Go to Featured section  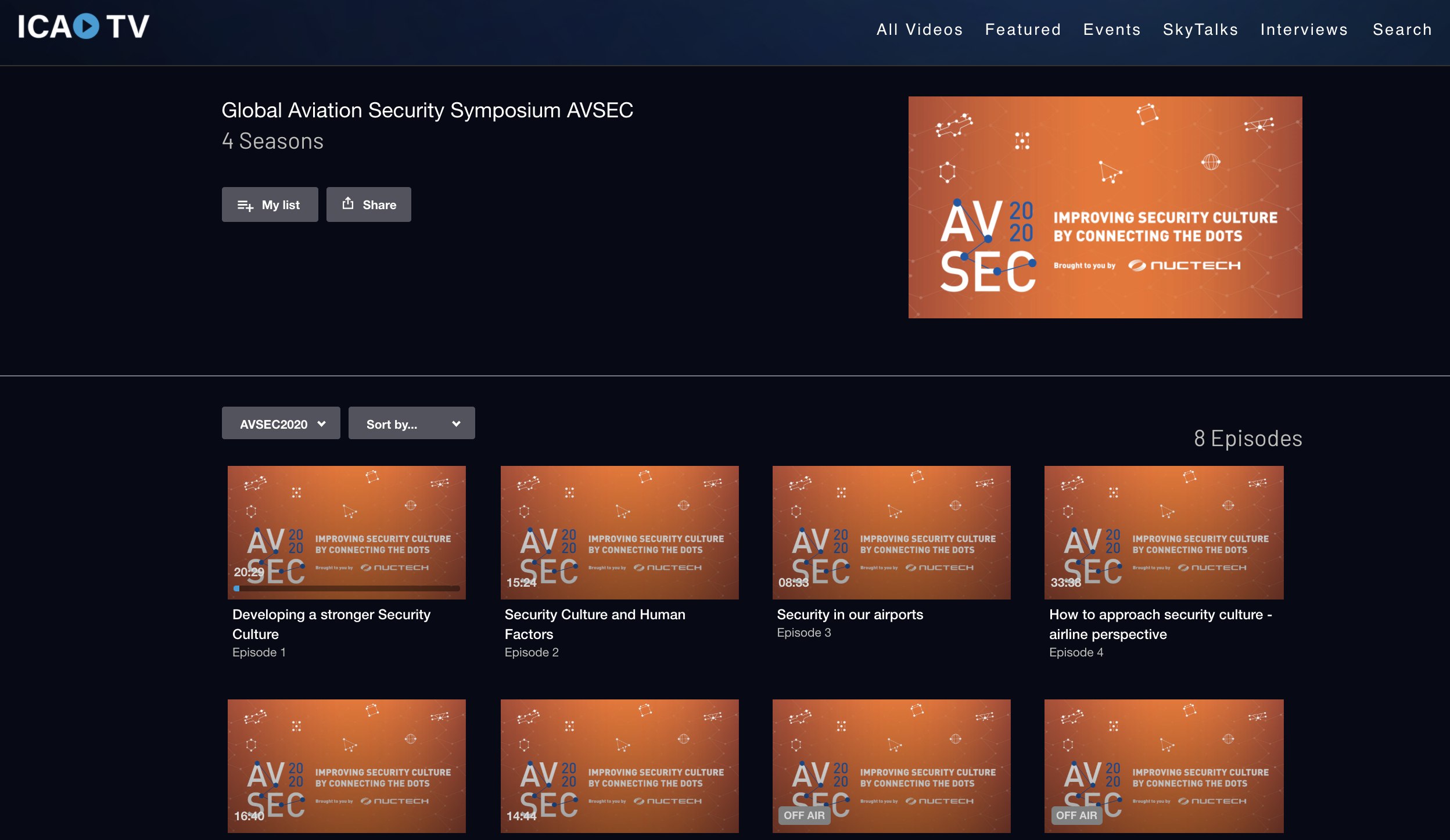[1023, 30]
